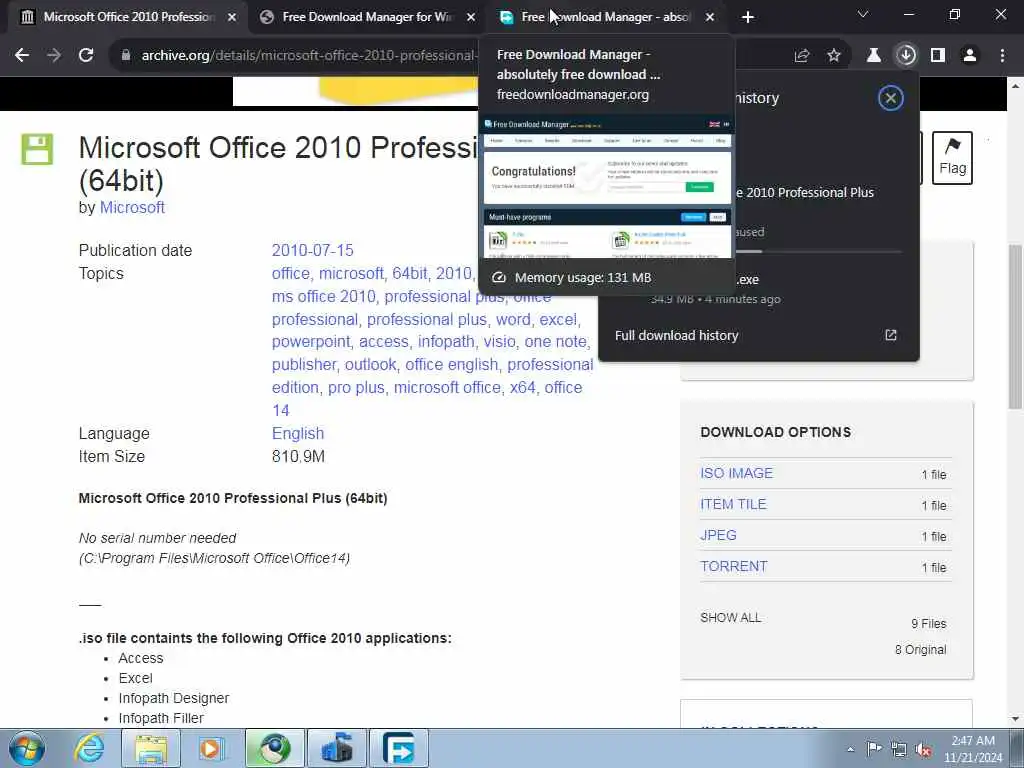Open a new browser tab
Viewport: 1024px width, 768px height.
pyautogui.click(x=748, y=18)
